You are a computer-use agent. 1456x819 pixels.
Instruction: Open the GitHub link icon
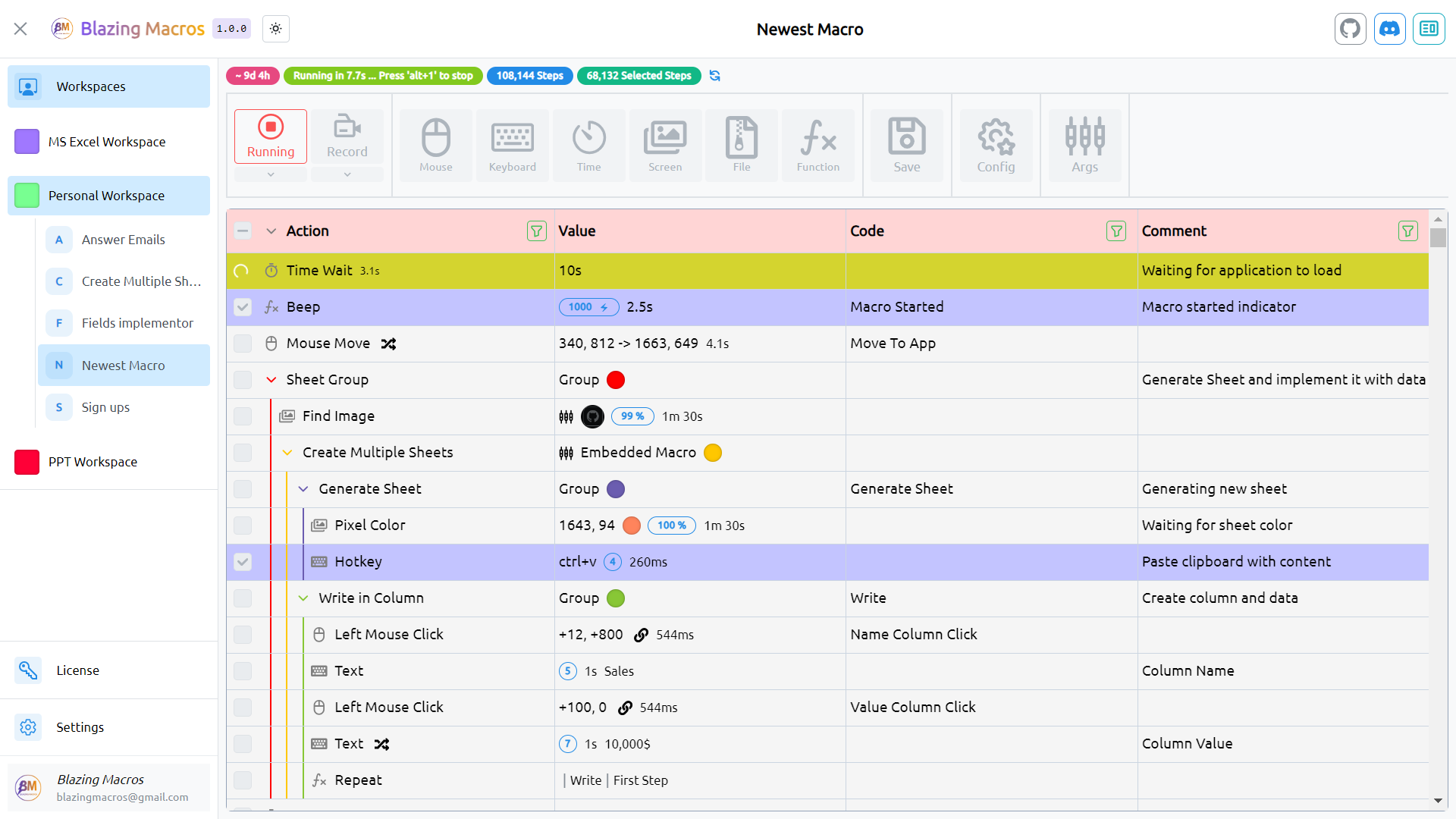[1350, 29]
